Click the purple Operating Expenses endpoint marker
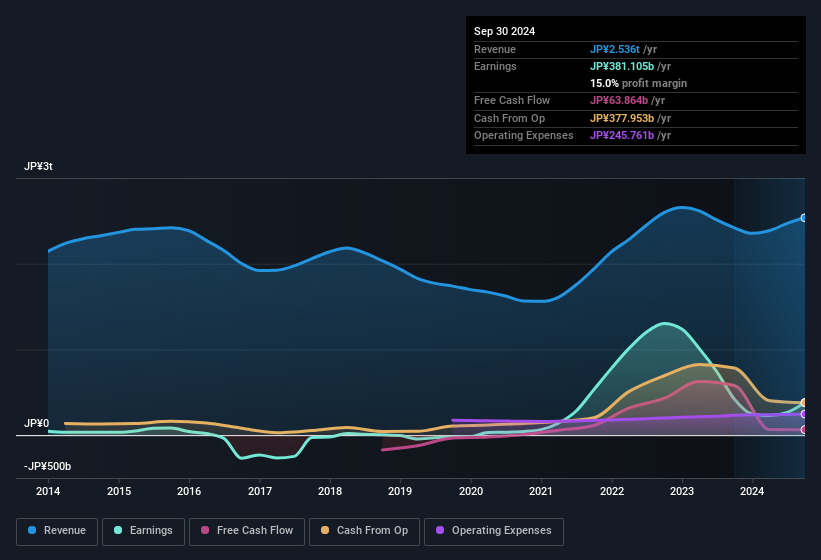 pyautogui.click(x=804, y=414)
